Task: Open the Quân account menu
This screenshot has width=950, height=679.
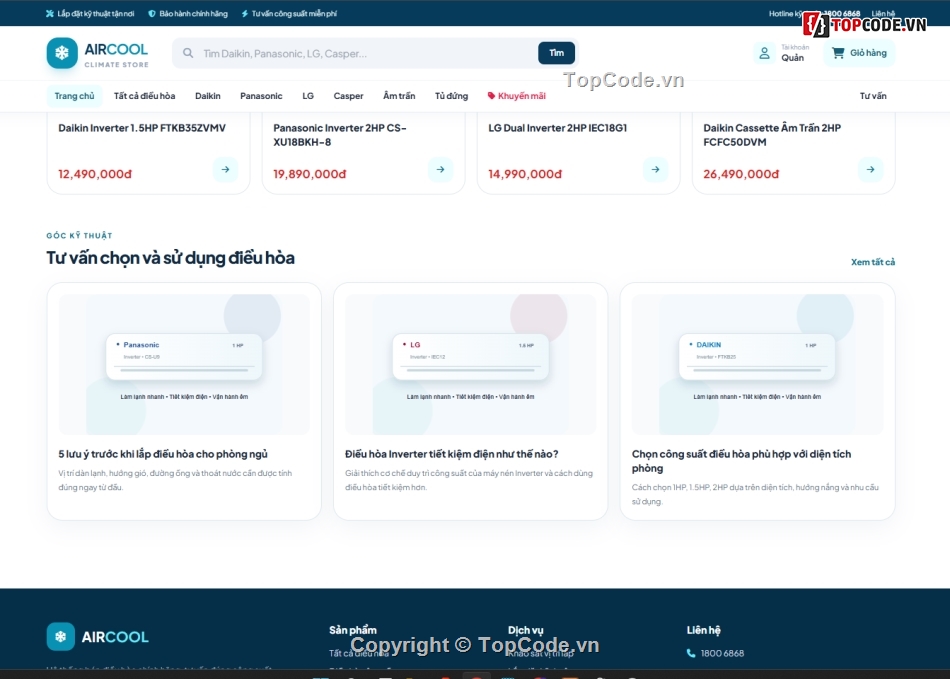Action: pyautogui.click(x=782, y=53)
